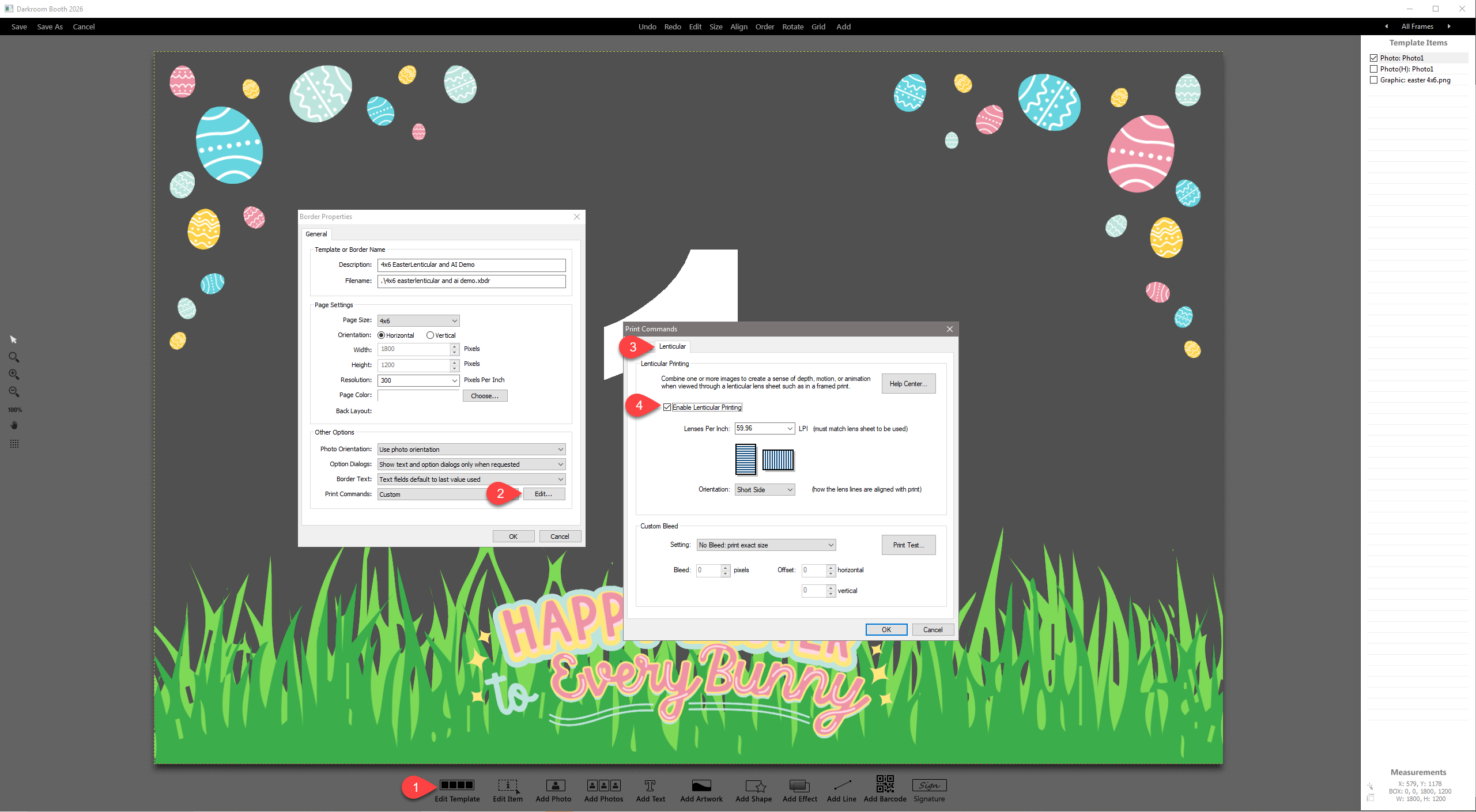Click the Add Barcode QR icon

pos(885,784)
